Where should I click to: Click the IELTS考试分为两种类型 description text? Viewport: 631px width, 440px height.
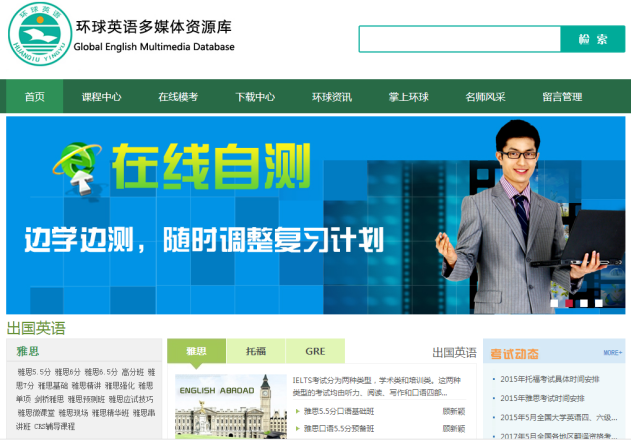coord(376,386)
